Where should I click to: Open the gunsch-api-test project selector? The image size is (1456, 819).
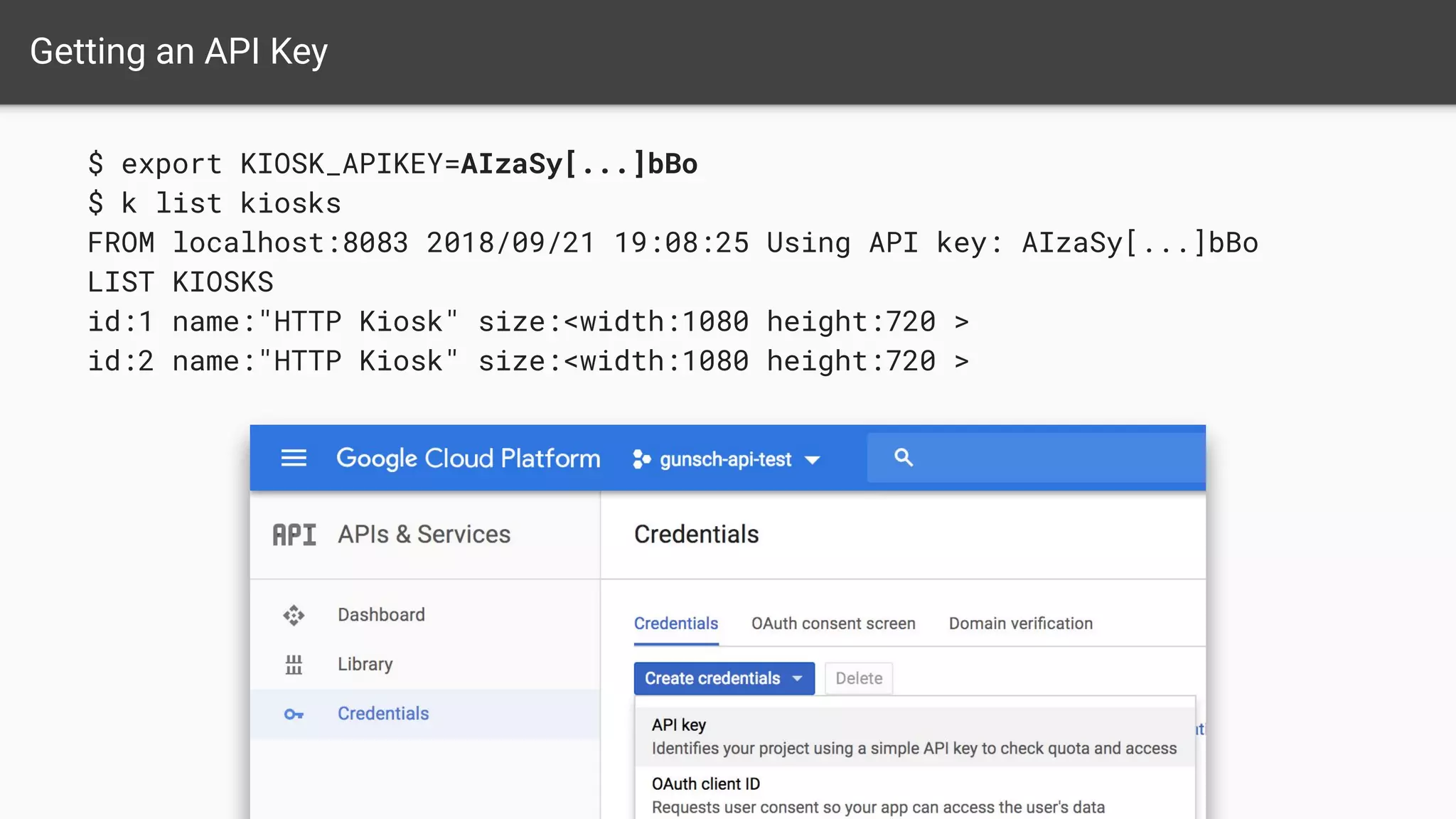pyautogui.click(x=727, y=459)
